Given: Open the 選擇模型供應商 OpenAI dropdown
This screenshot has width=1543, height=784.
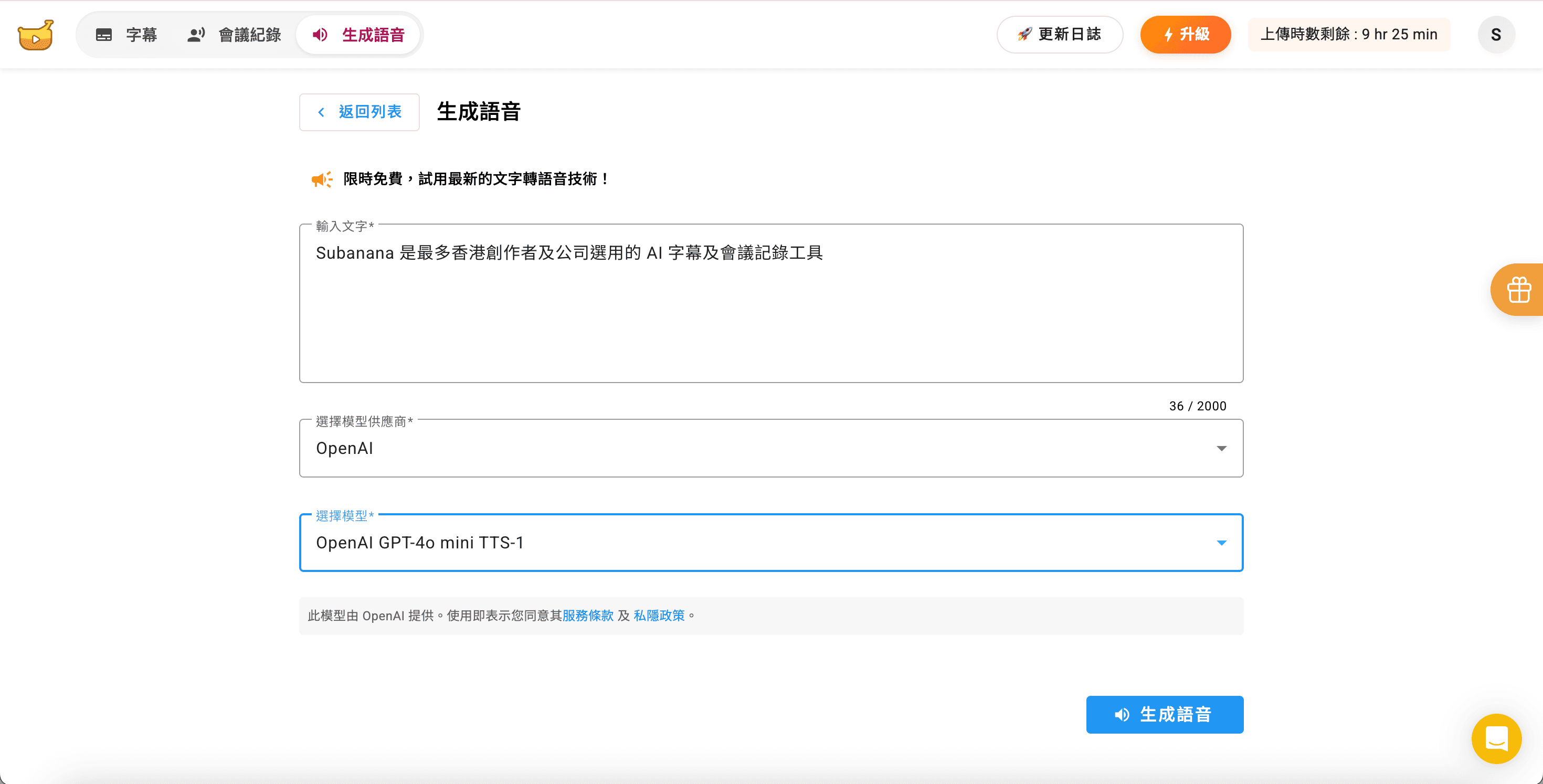Looking at the screenshot, I should pos(771,449).
